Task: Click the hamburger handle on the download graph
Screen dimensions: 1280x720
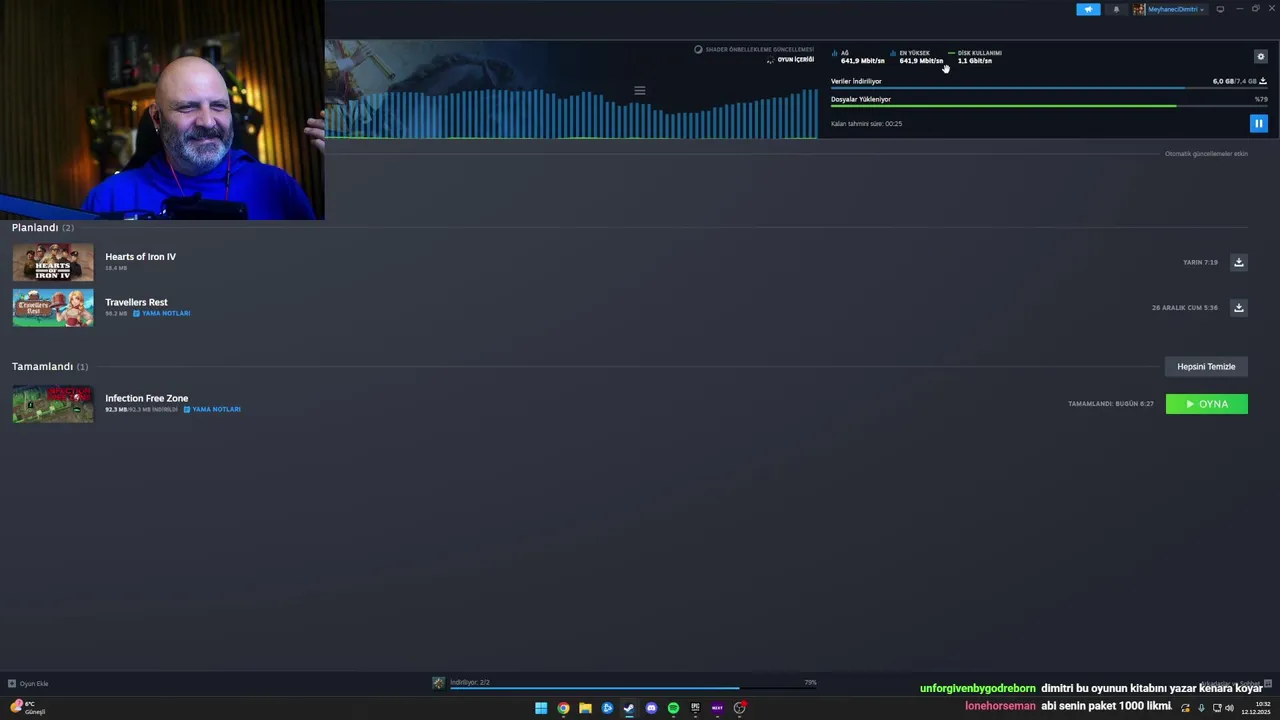Action: (640, 91)
